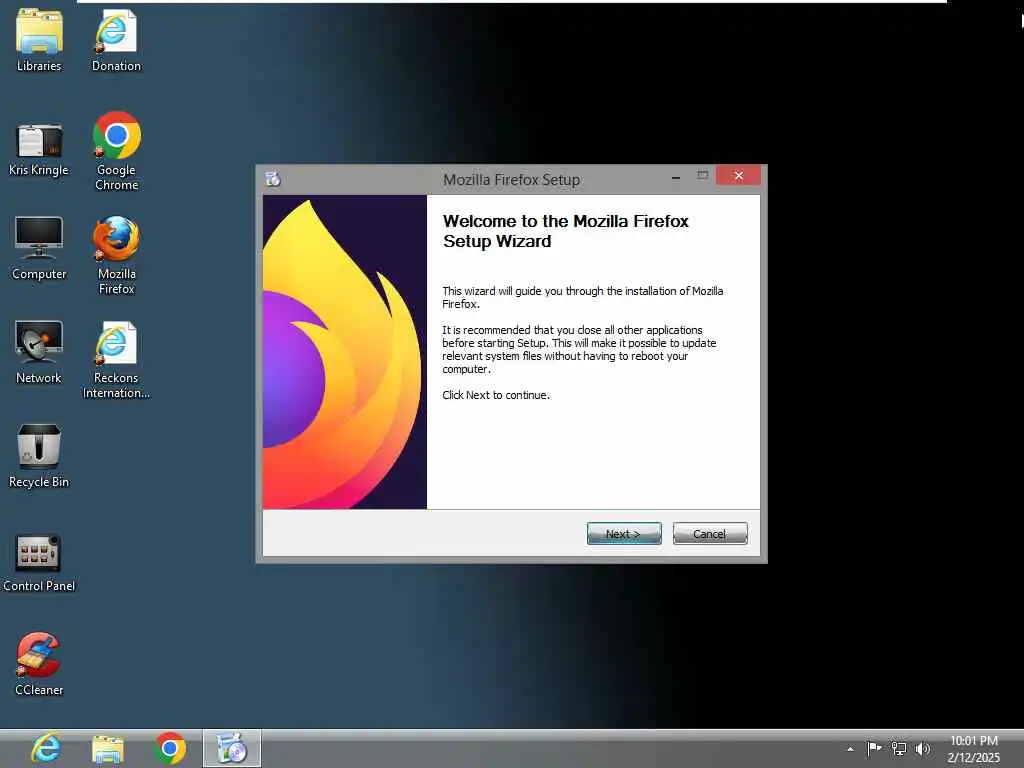
Task: Select the Network desktop icon
Action: pyautogui.click(x=39, y=352)
